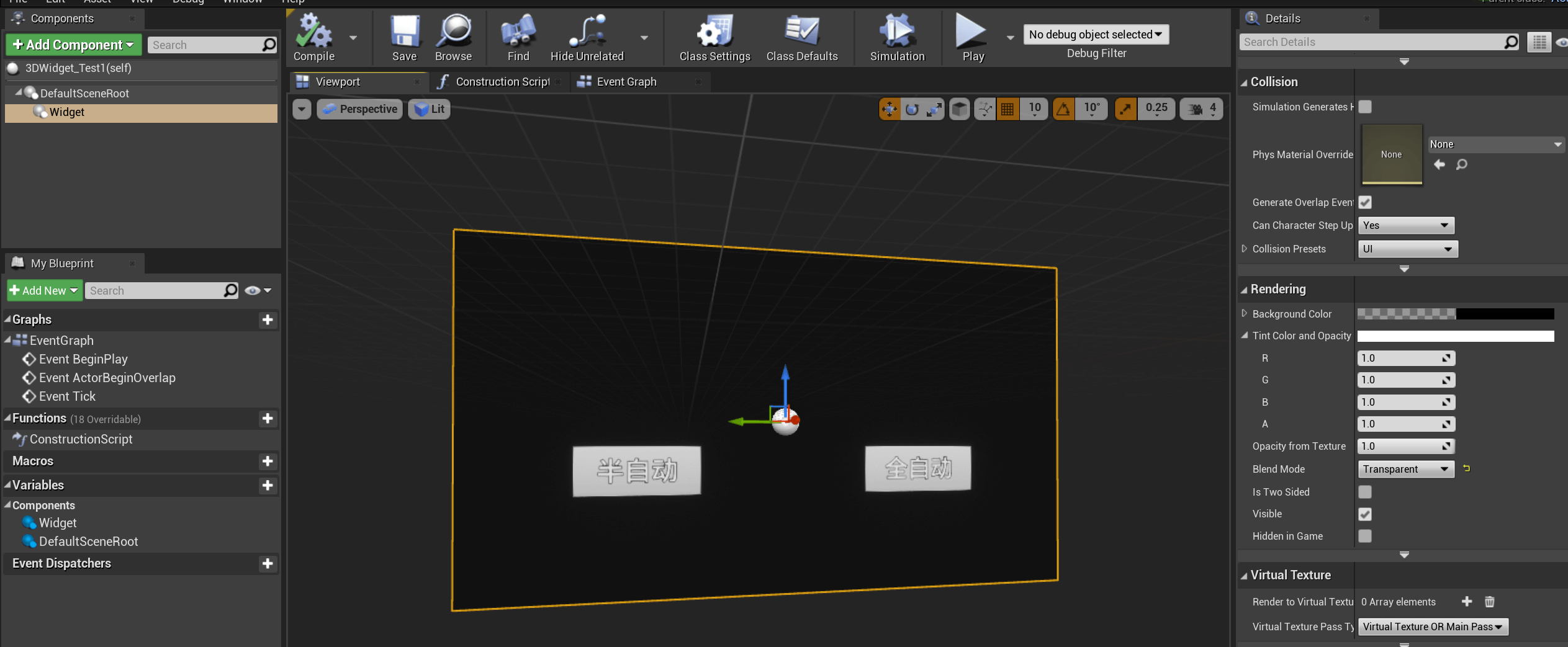Browse to Phys Material asset magnifier
The image size is (1568, 647).
click(1462, 164)
